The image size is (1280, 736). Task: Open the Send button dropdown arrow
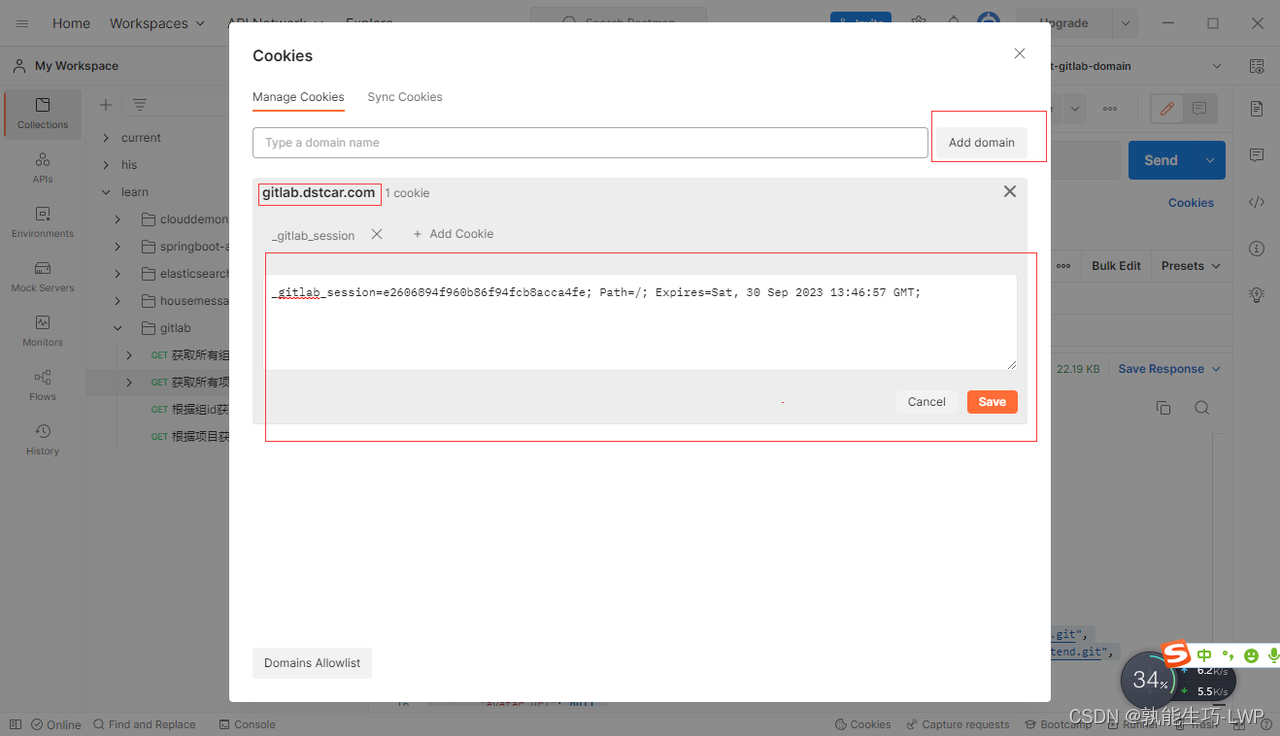tap(1210, 160)
